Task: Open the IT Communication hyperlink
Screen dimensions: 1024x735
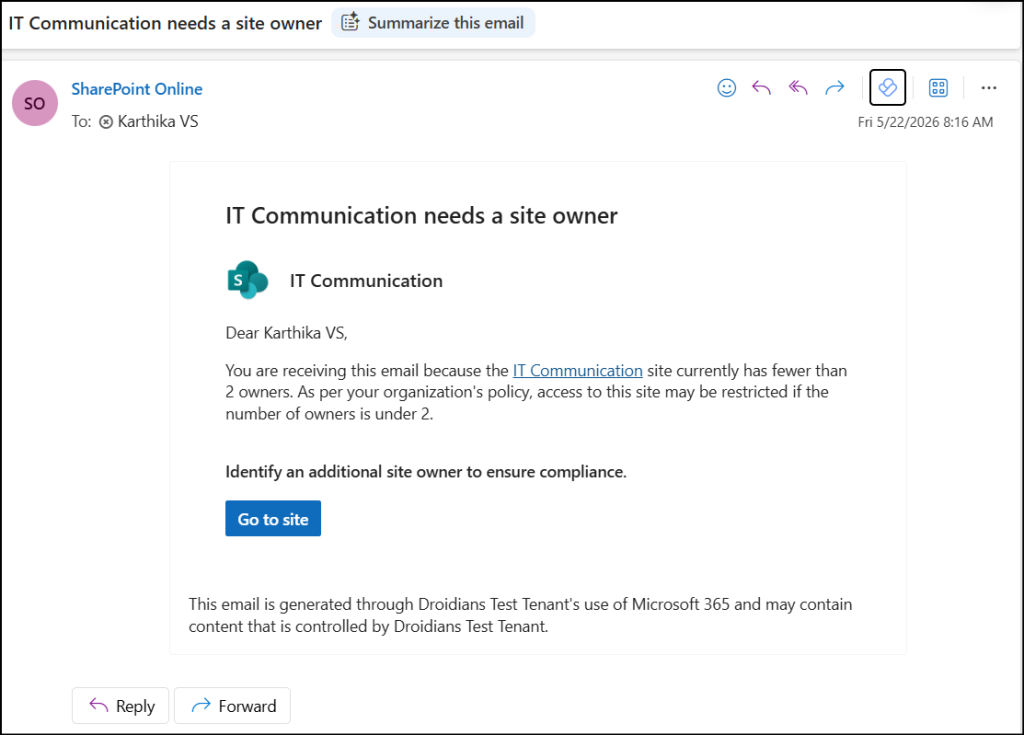Action: (577, 370)
